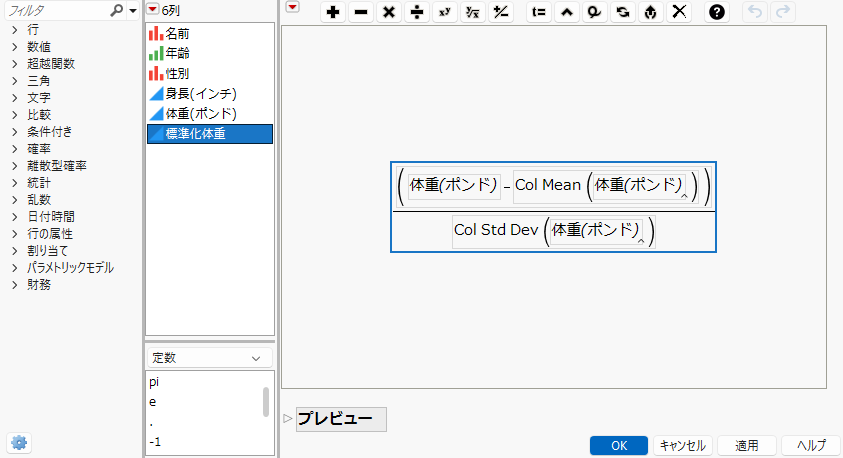Expand the 確率 function category
Image resolution: width=843 pixels, height=458 pixels.
pyautogui.click(x=15, y=149)
